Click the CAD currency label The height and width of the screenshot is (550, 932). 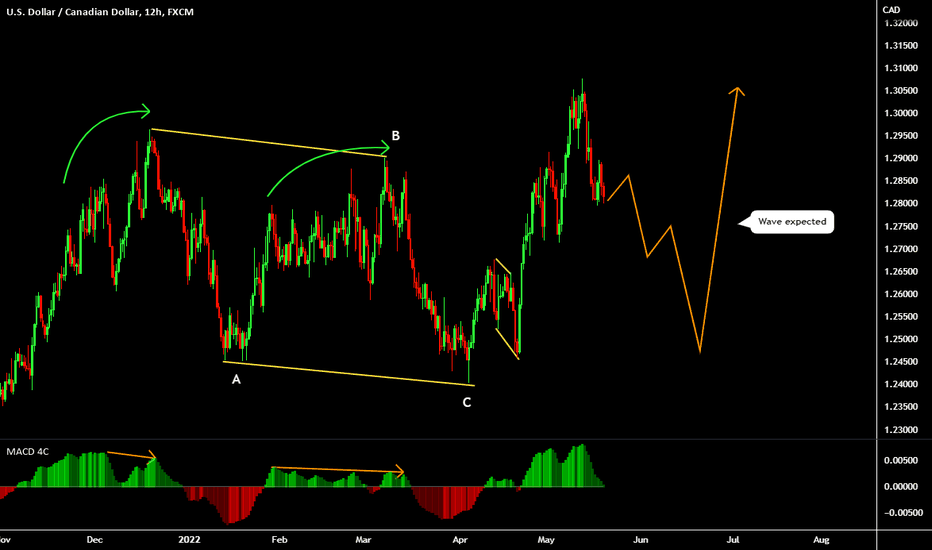[891, 10]
